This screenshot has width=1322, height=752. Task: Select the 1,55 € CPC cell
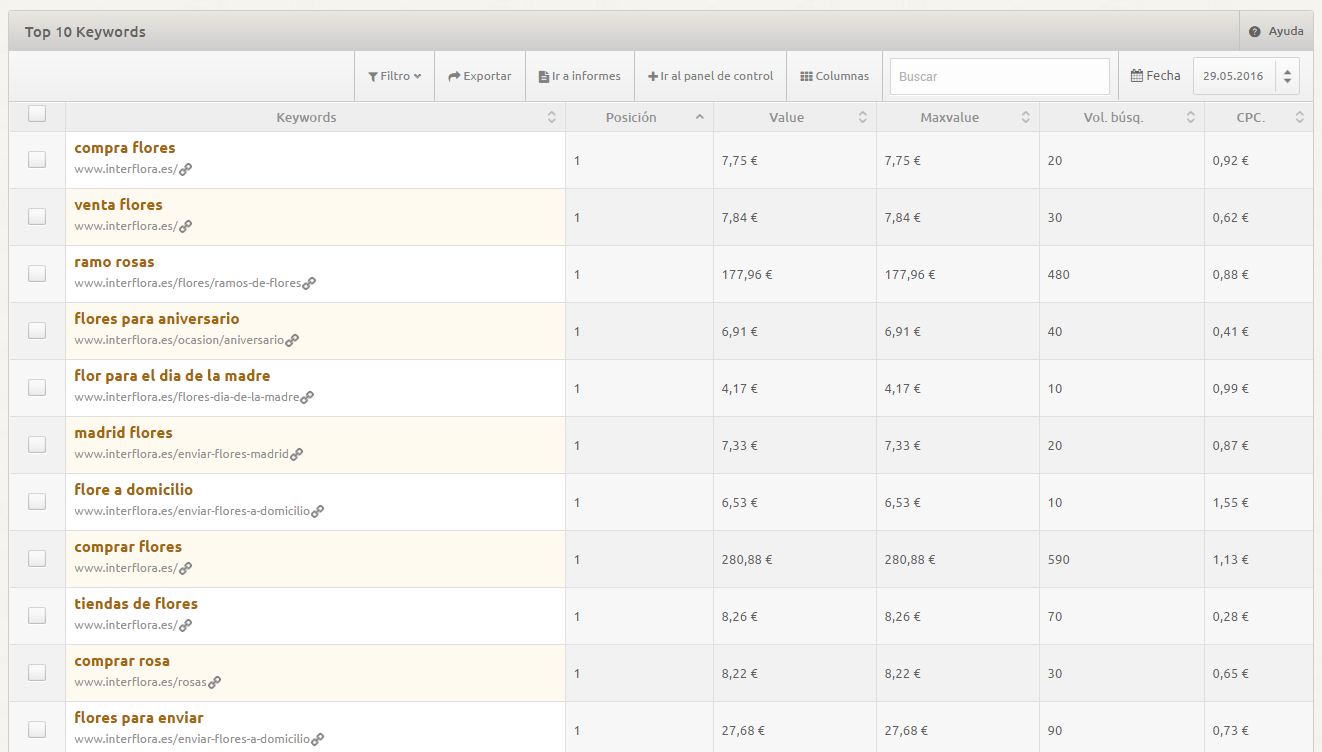(x=1259, y=502)
